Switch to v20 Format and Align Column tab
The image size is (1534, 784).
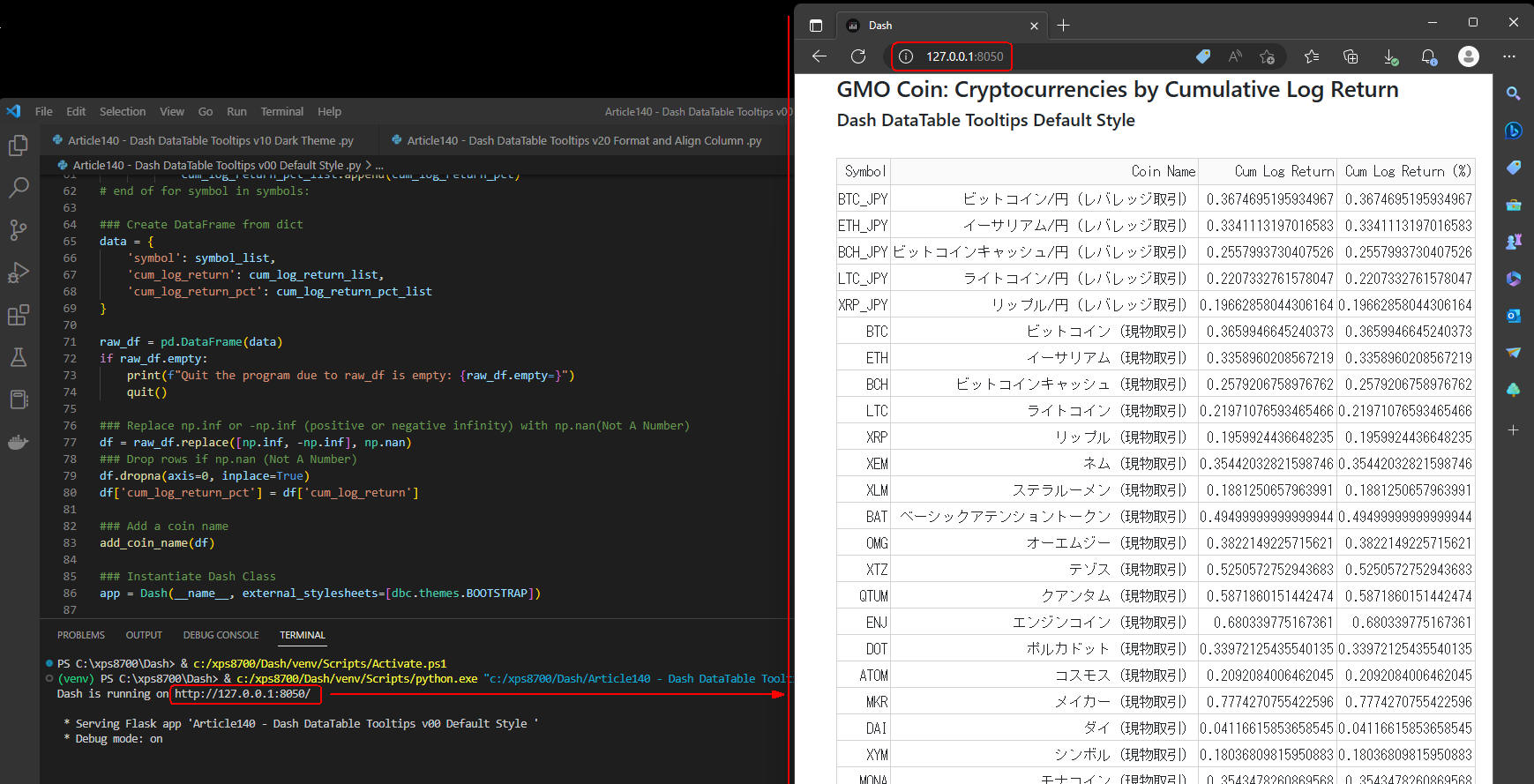point(585,140)
